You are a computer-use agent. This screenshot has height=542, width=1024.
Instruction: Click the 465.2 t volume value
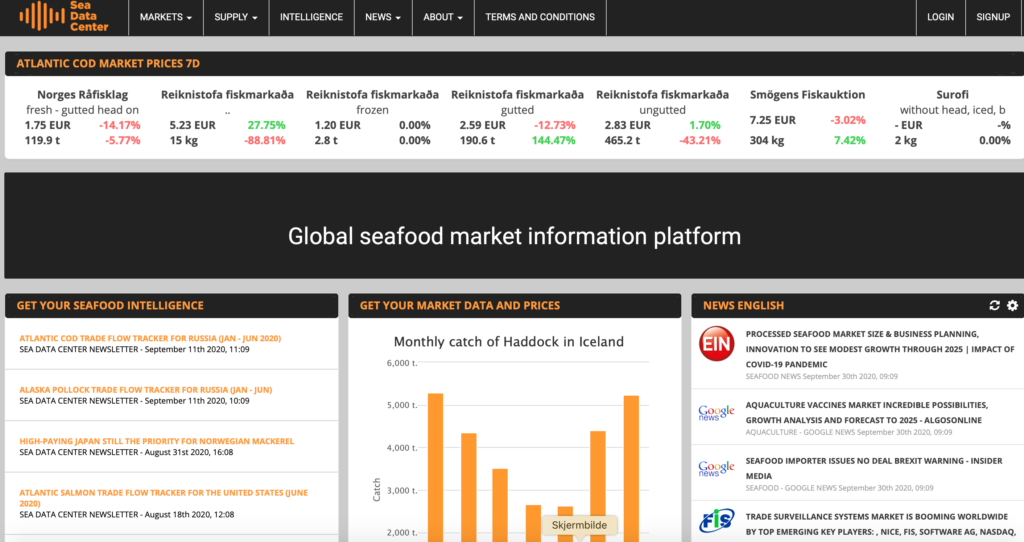[x=622, y=140]
